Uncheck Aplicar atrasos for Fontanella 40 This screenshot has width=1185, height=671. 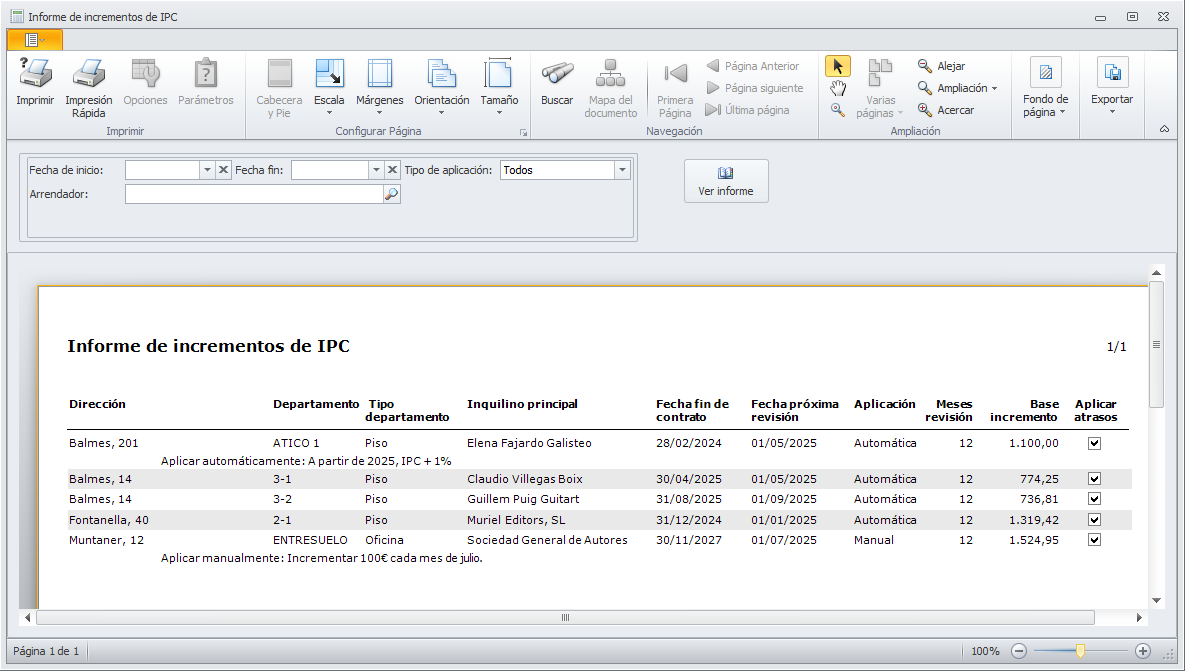tap(1094, 520)
